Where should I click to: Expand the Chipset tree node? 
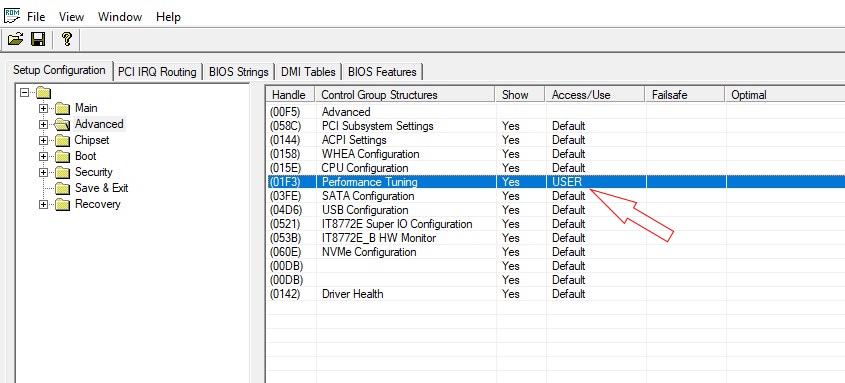(x=44, y=141)
